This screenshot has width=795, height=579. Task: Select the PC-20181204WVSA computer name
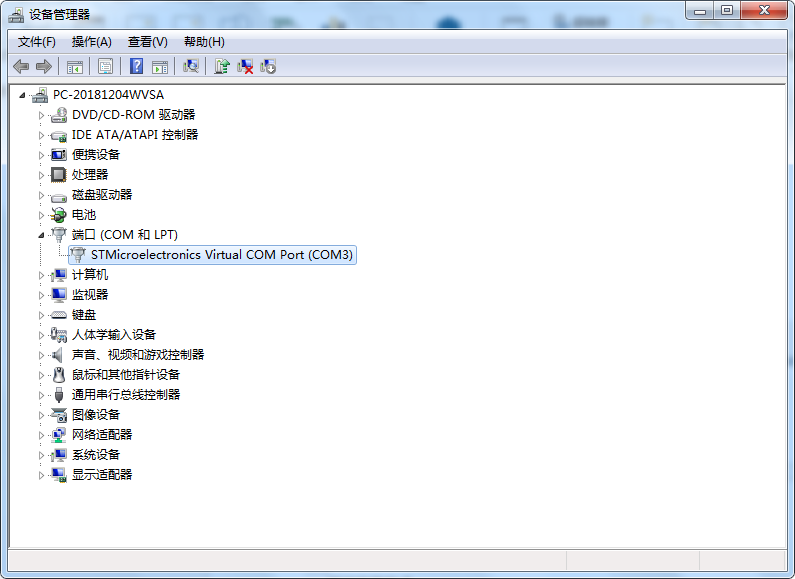(x=109, y=95)
